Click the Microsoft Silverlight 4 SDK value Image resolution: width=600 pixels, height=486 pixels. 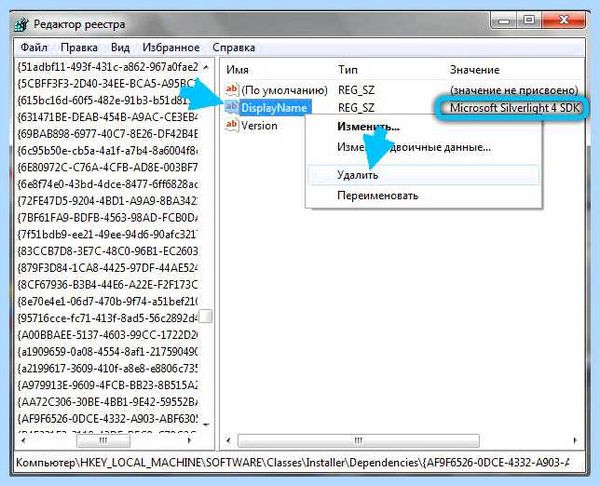click(x=515, y=108)
